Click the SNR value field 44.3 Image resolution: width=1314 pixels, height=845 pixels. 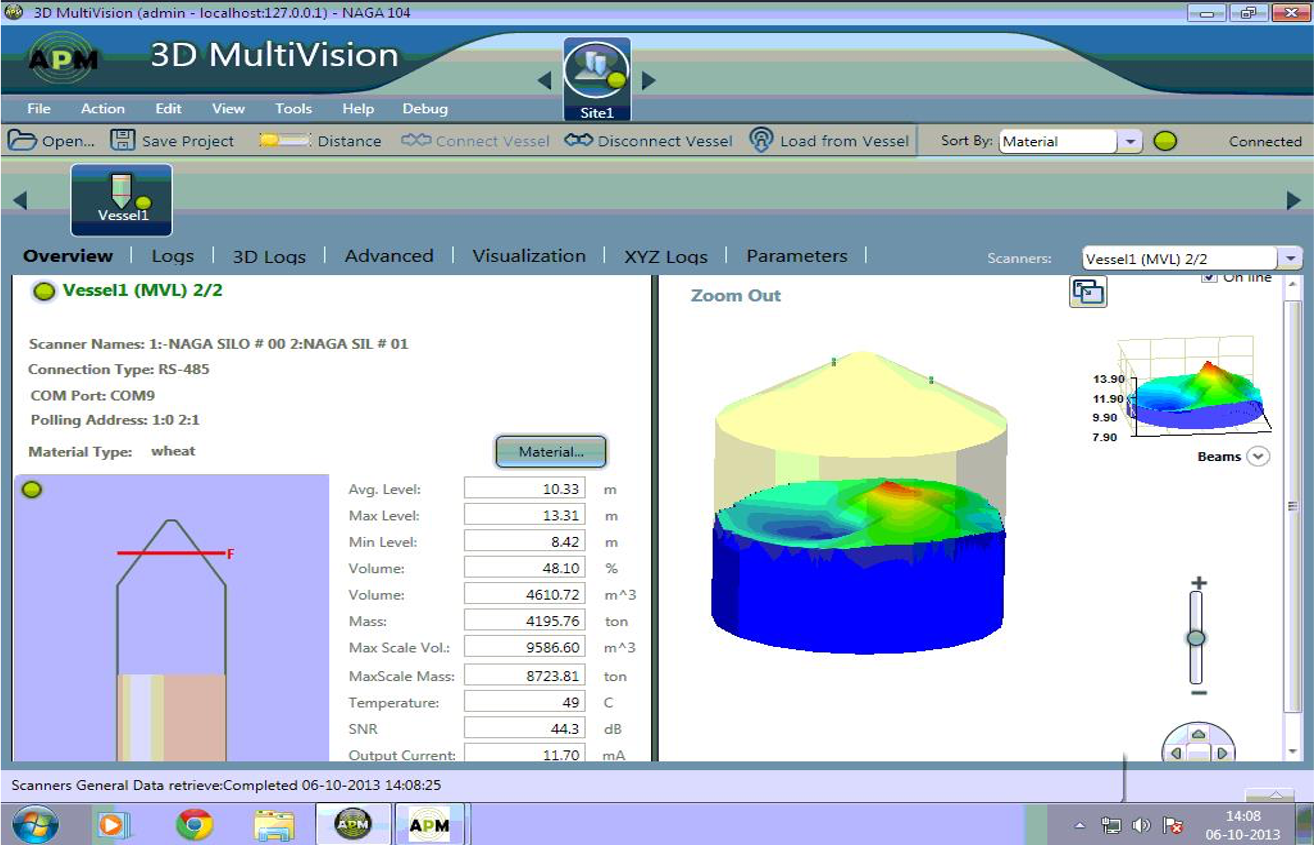point(525,729)
